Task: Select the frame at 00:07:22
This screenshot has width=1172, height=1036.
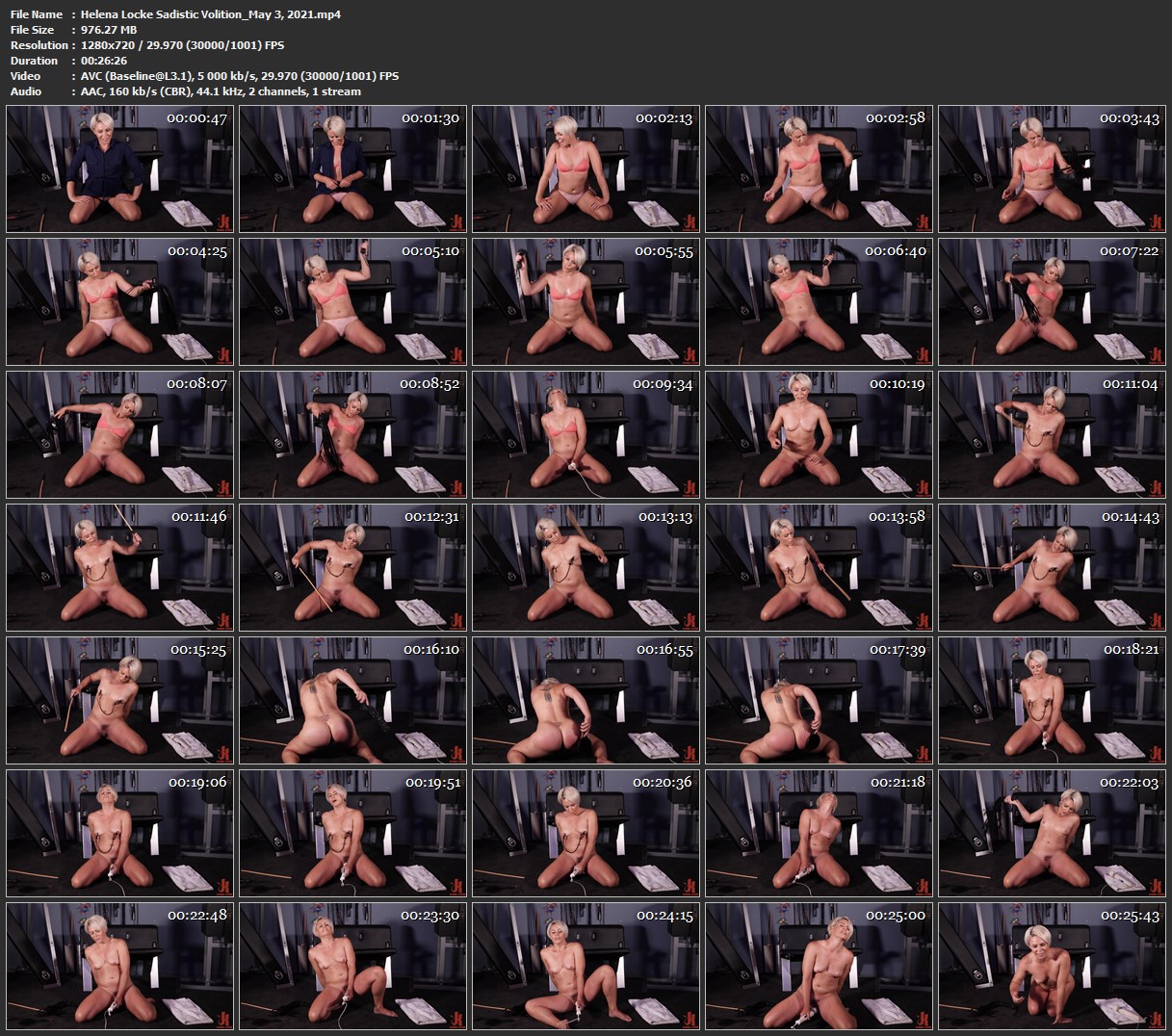Action: (x=1053, y=301)
